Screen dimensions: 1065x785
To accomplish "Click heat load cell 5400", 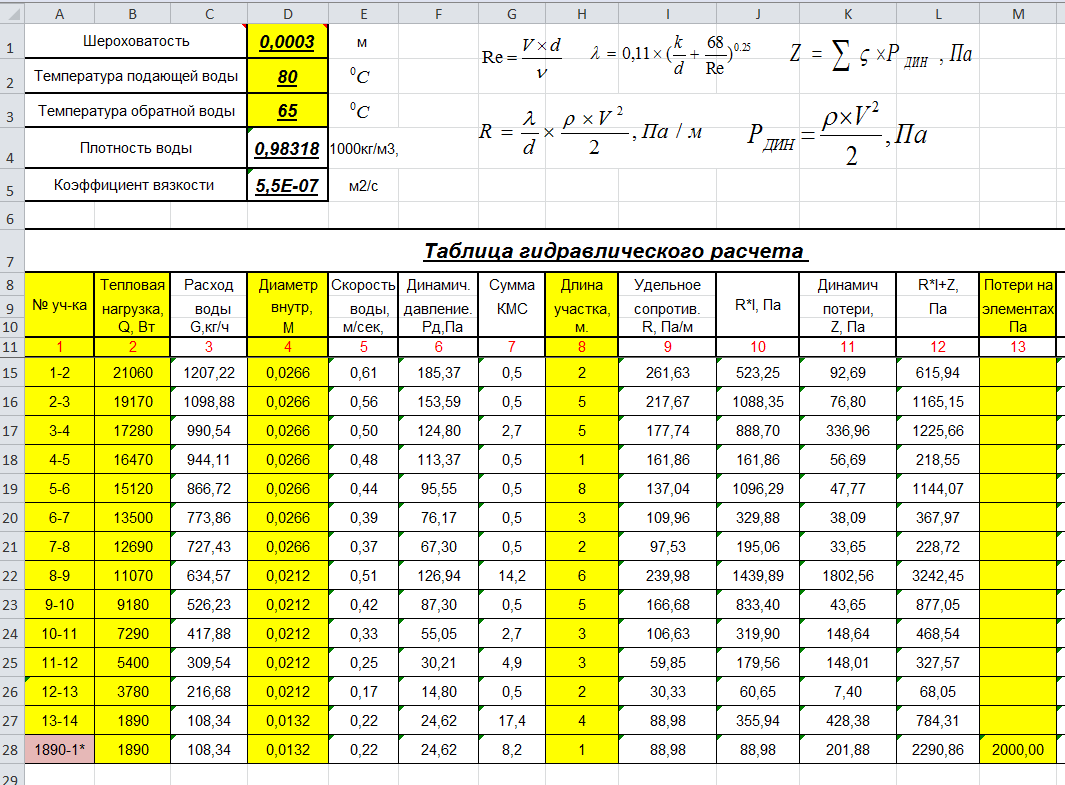I will coord(132,663).
